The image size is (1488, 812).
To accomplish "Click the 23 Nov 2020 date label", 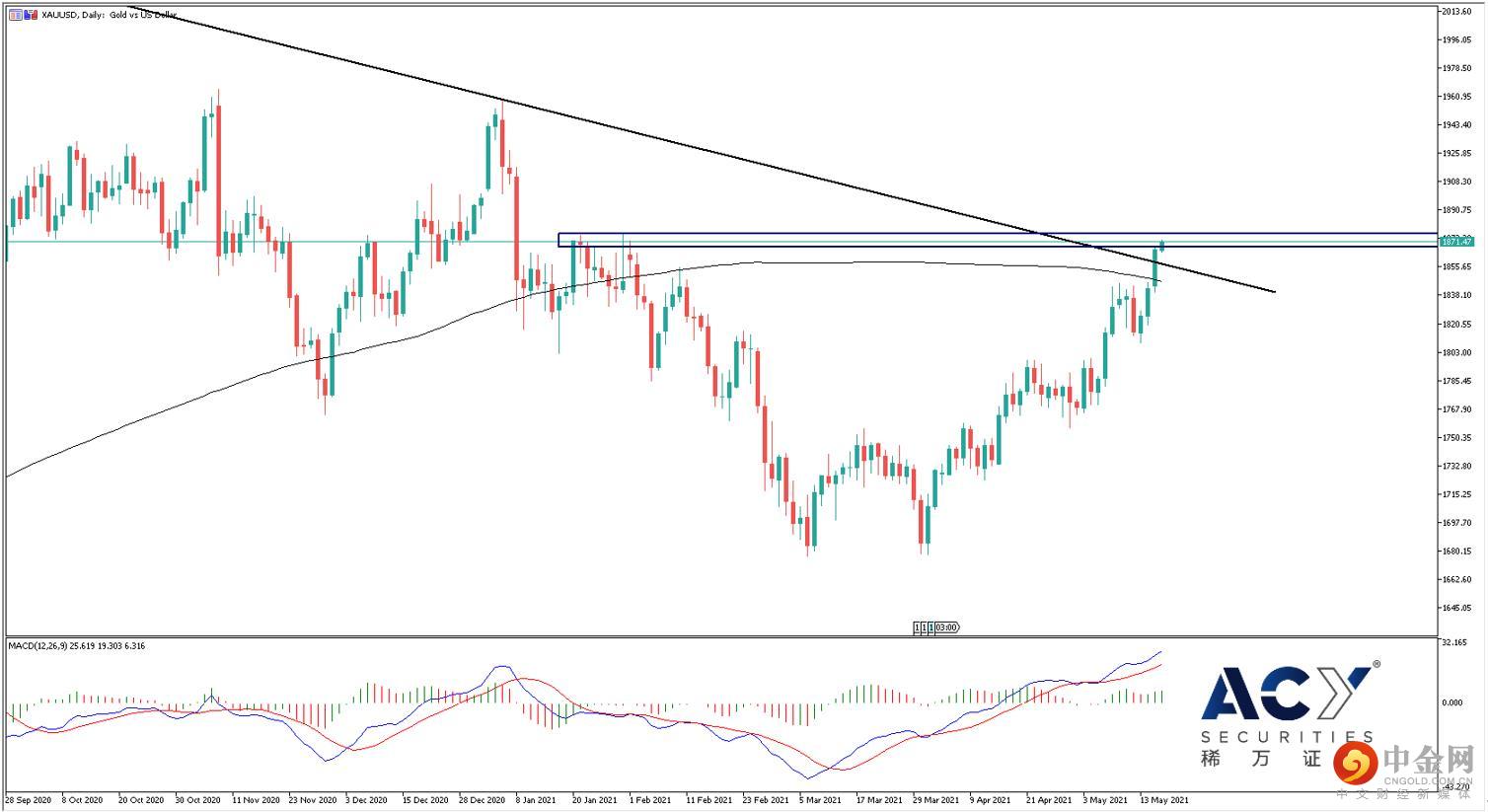I will coord(311,800).
